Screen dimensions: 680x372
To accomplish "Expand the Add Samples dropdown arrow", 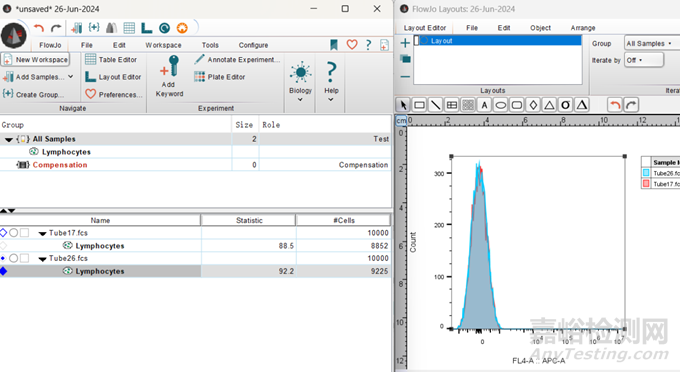I will click(71, 76).
